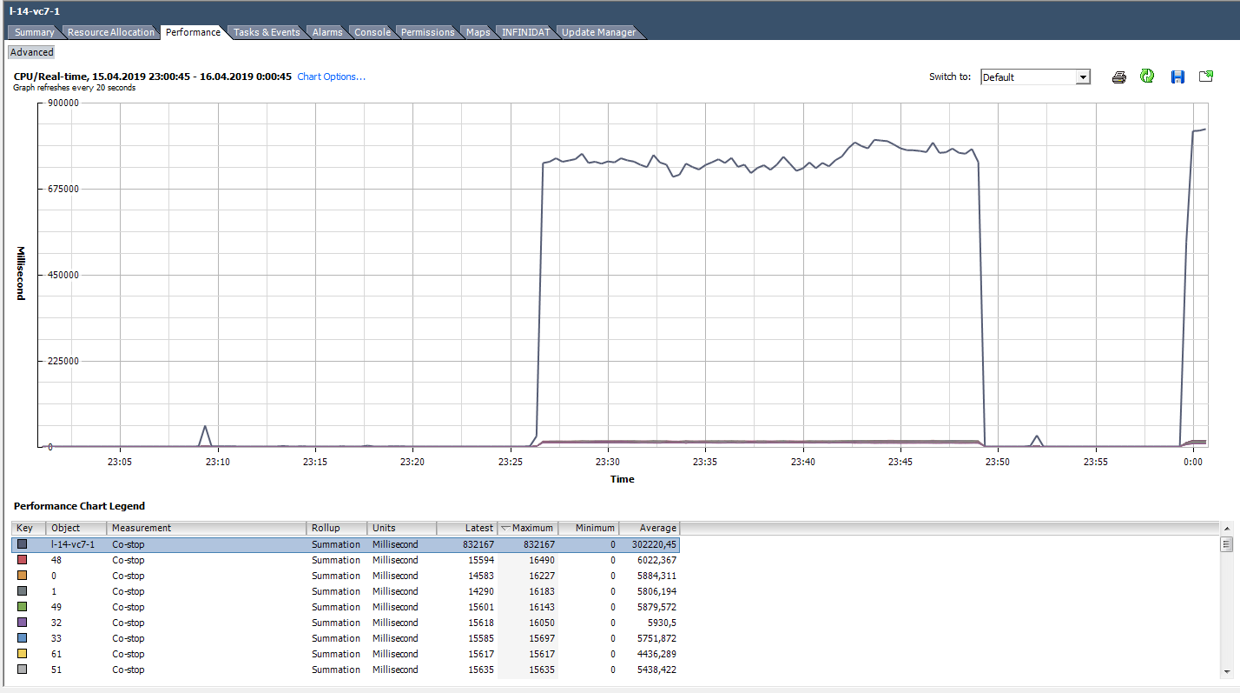Open the Switch to dropdown
The height and width of the screenshot is (693, 1240).
point(1082,76)
